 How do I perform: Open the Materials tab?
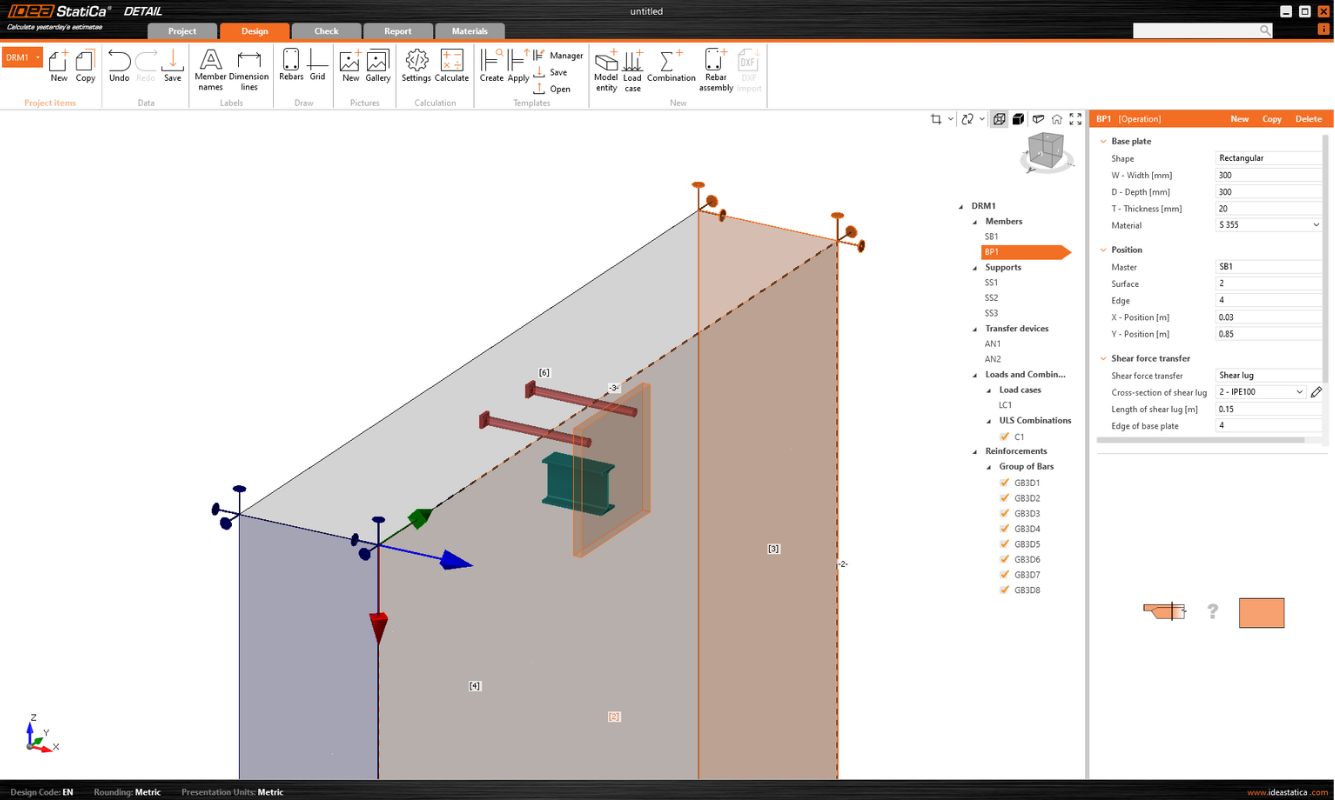click(469, 31)
